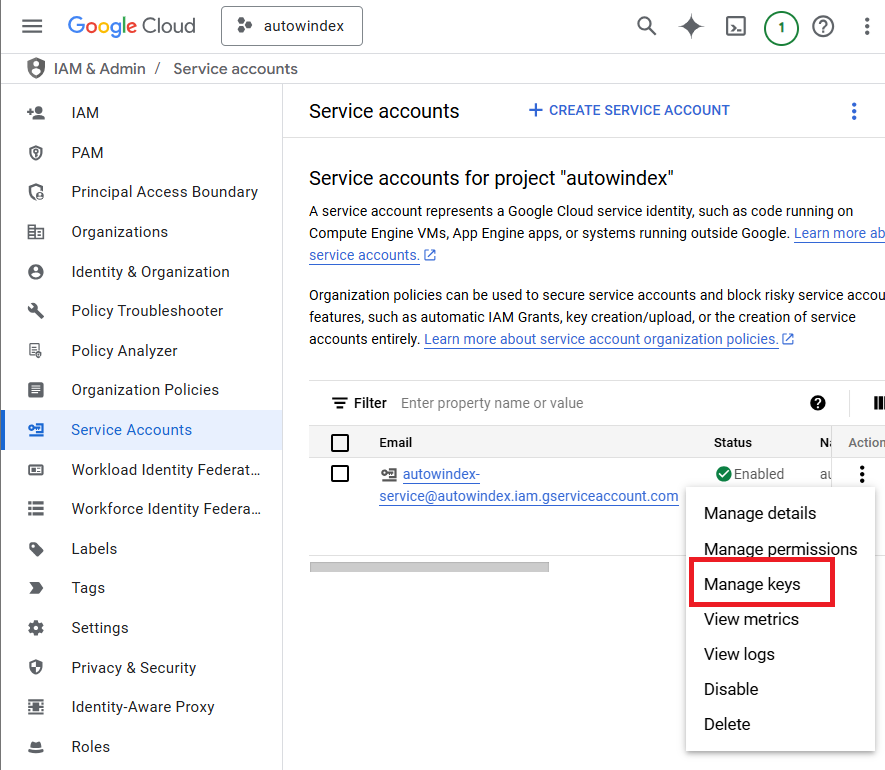Open service account organization policies link

[x=609, y=339]
